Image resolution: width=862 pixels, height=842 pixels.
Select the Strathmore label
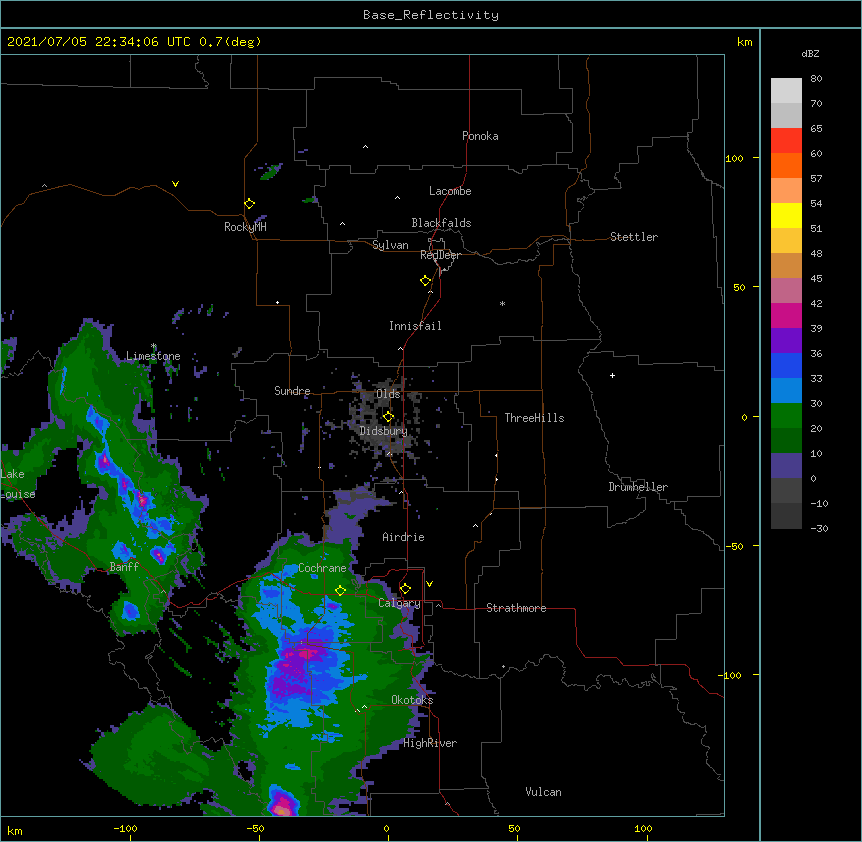tap(516, 608)
